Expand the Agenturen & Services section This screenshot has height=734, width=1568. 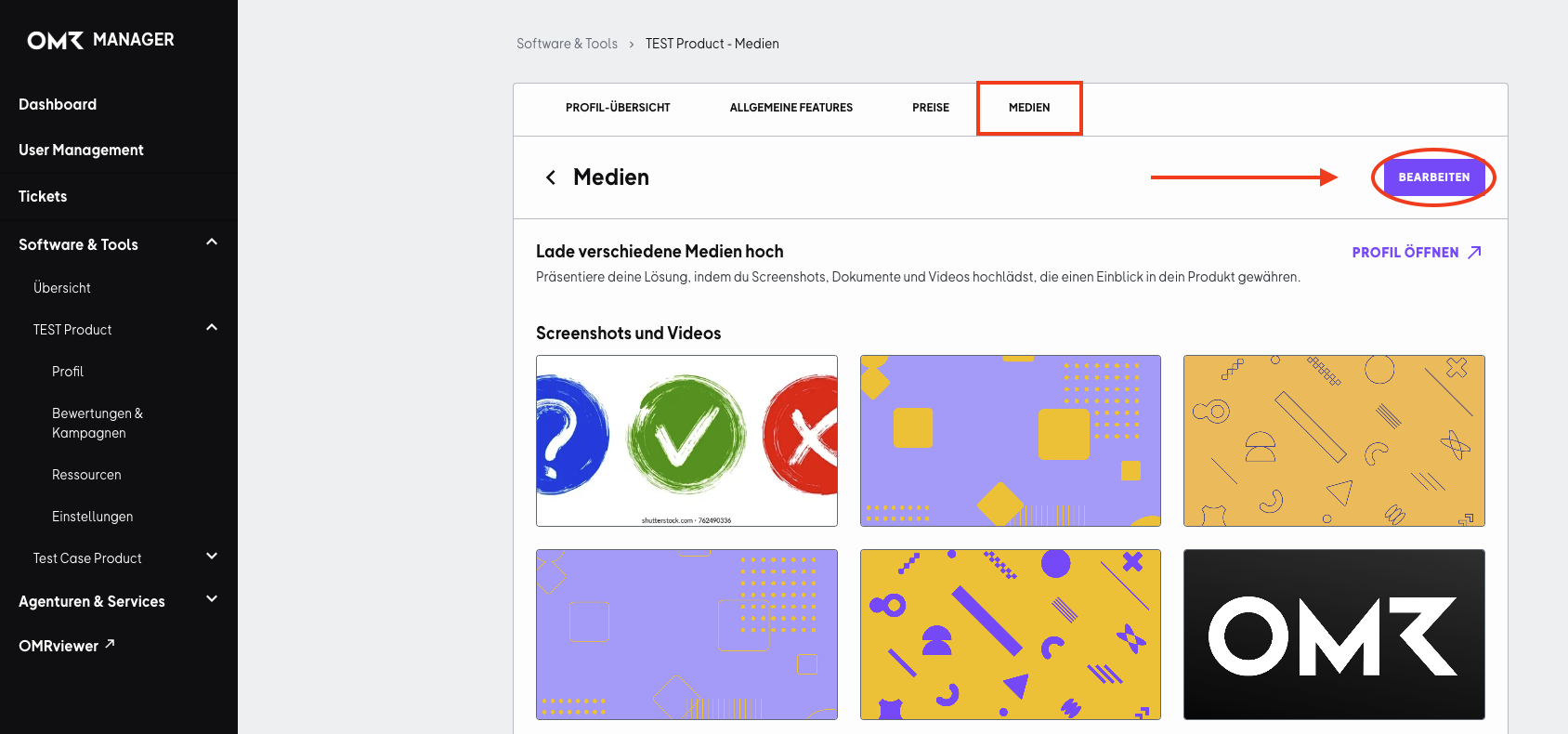(212, 599)
